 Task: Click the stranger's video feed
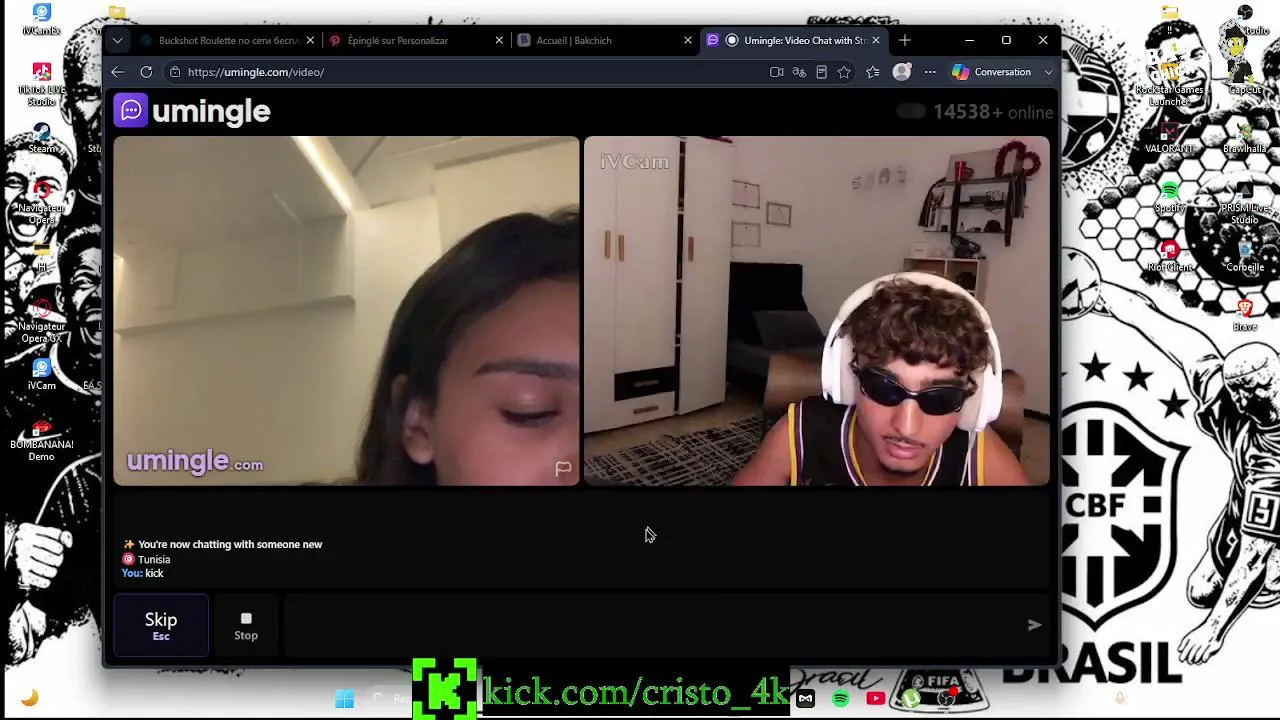tap(346, 311)
